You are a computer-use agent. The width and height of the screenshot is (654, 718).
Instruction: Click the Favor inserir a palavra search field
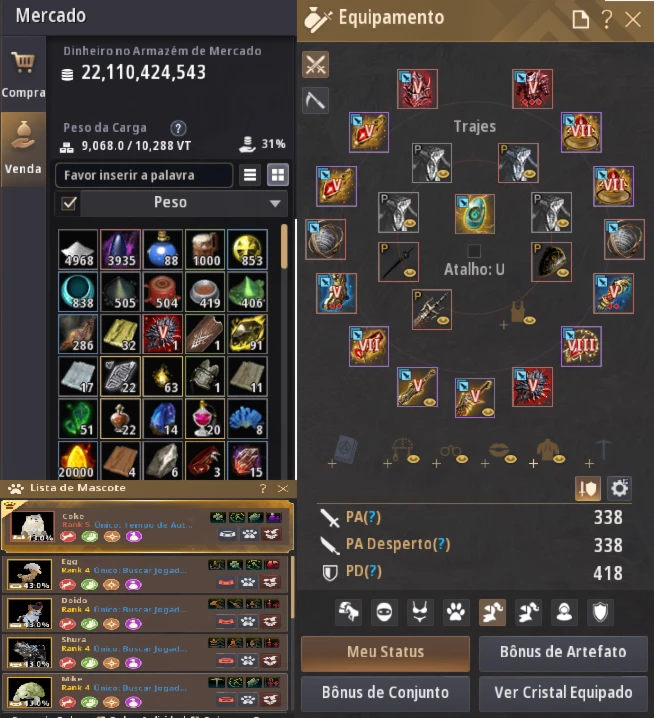tap(144, 175)
